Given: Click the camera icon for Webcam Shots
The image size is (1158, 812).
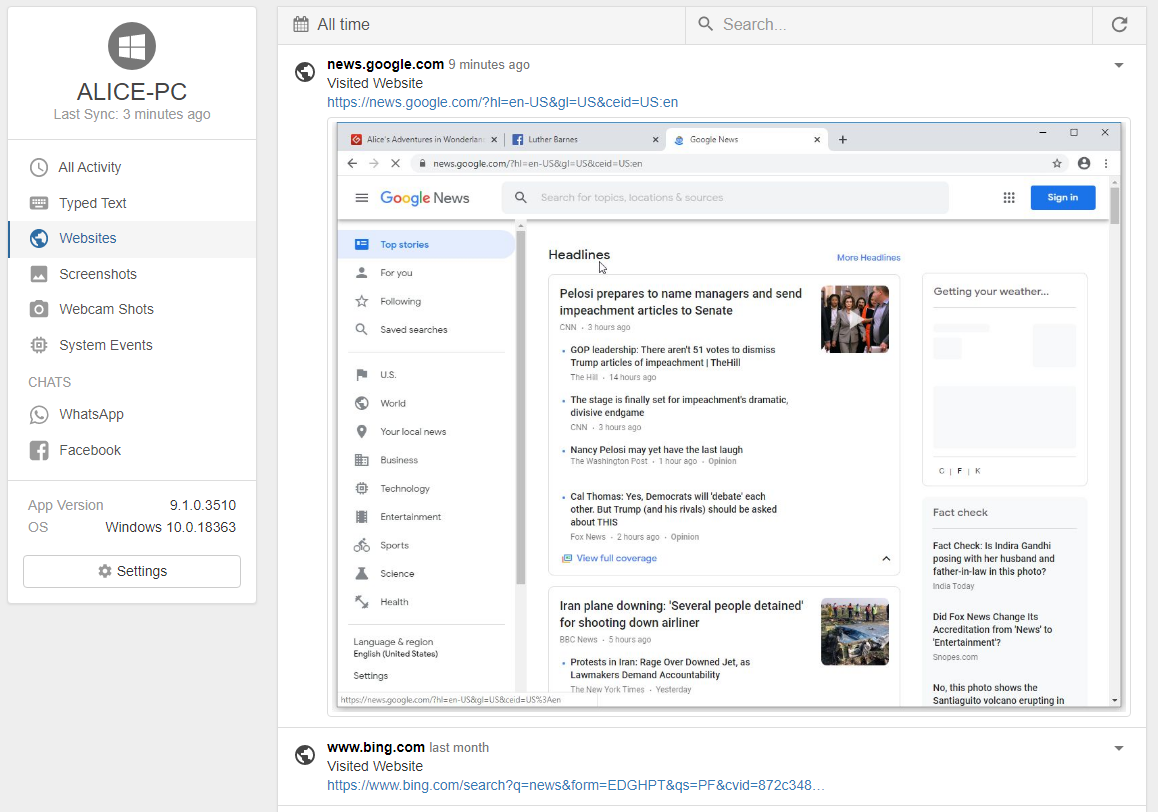Looking at the screenshot, I should coord(38,309).
